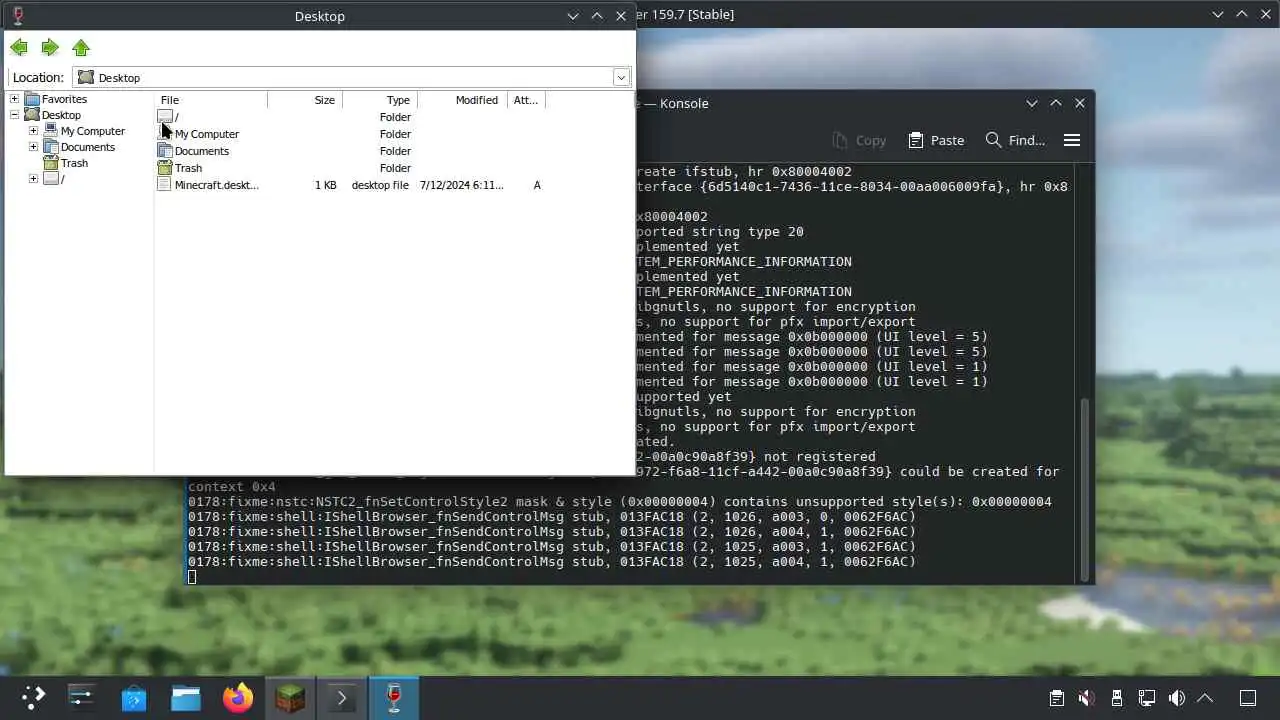Expand the root slash node in tree

click(x=33, y=179)
